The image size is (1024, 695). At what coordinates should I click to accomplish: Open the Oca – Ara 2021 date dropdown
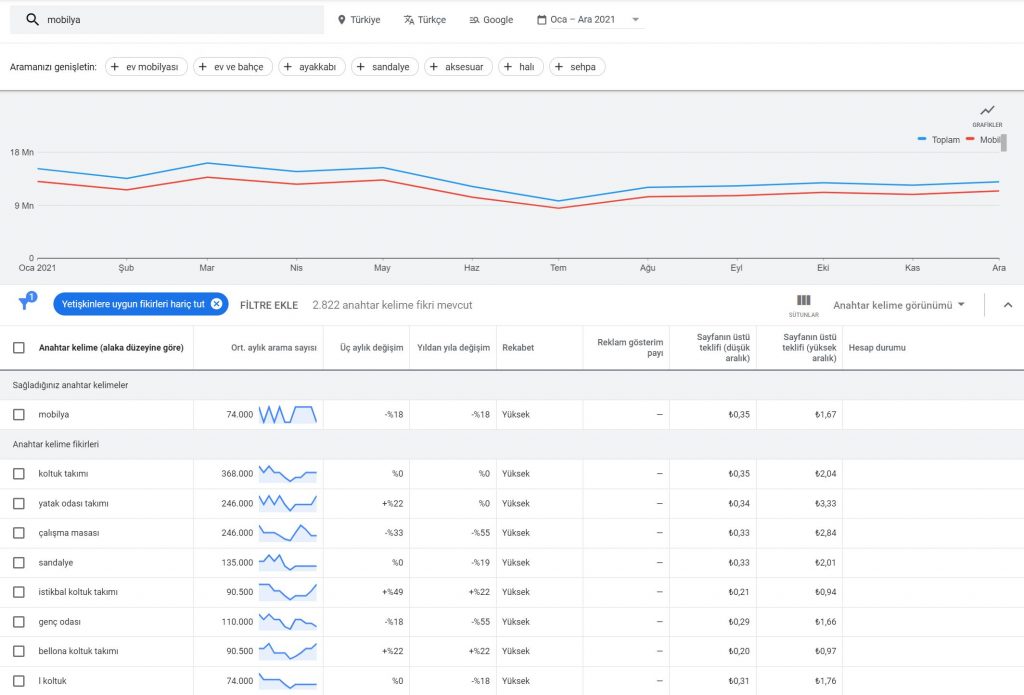[588, 20]
